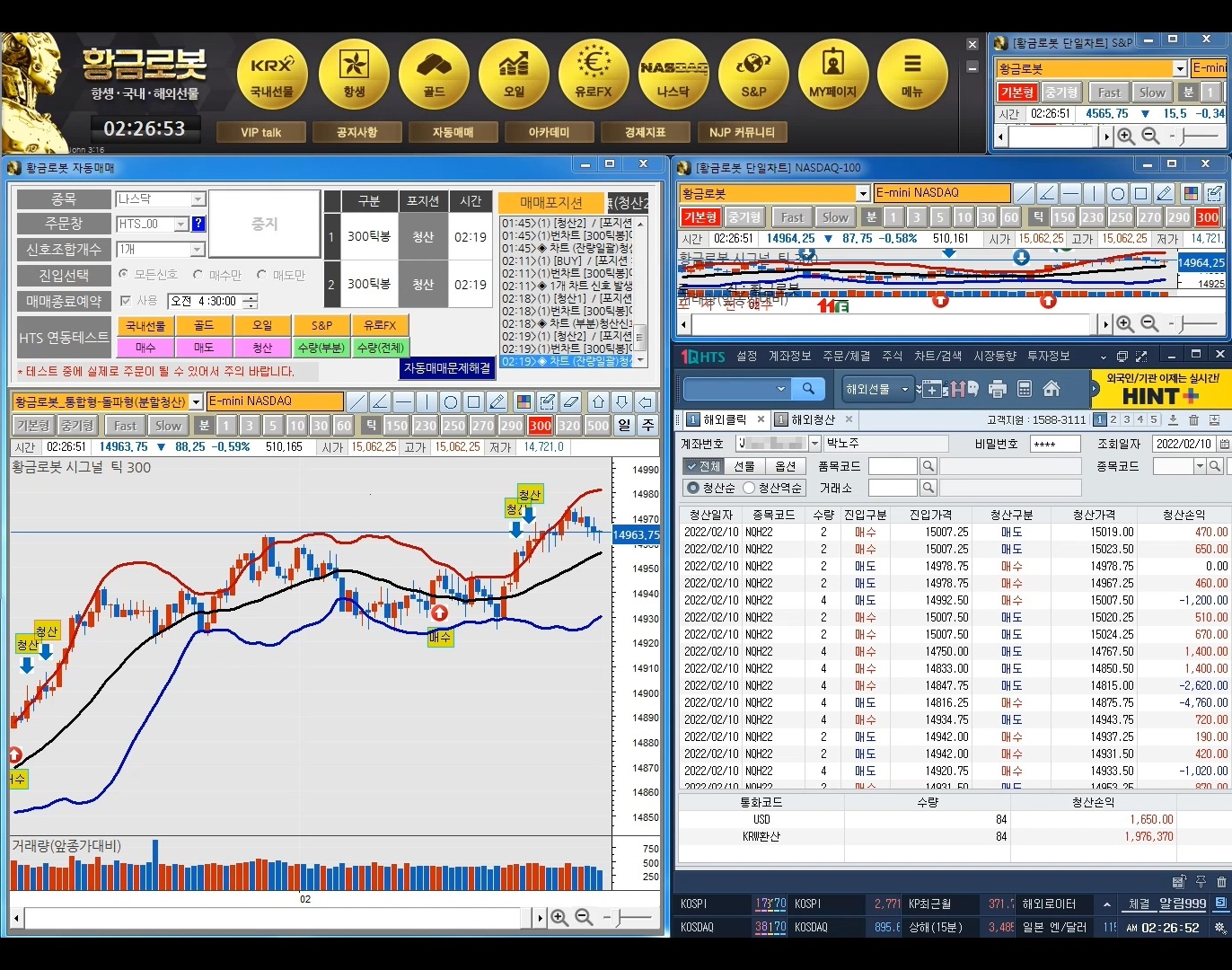Toggle 전체 check button in HTS
1232x970 pixels.
[x=702, y=466]
